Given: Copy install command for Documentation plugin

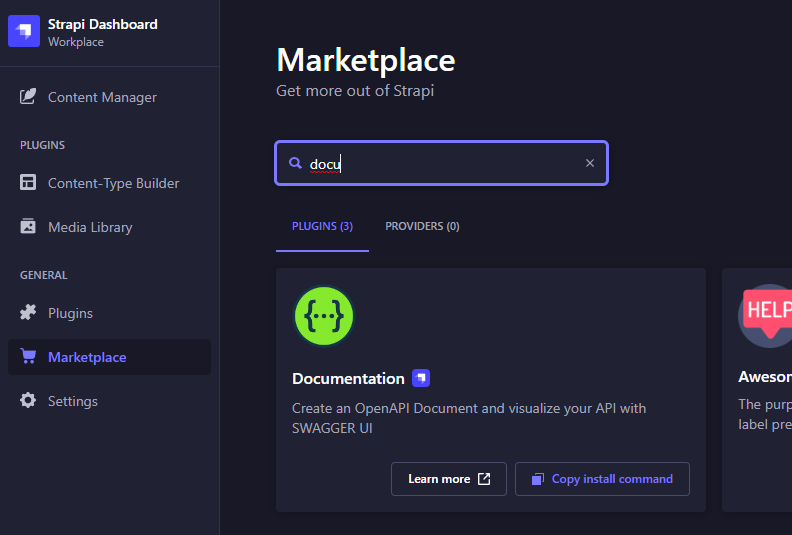Looking at the screenshot, I should pyautogui.click(x=602, y=479).
